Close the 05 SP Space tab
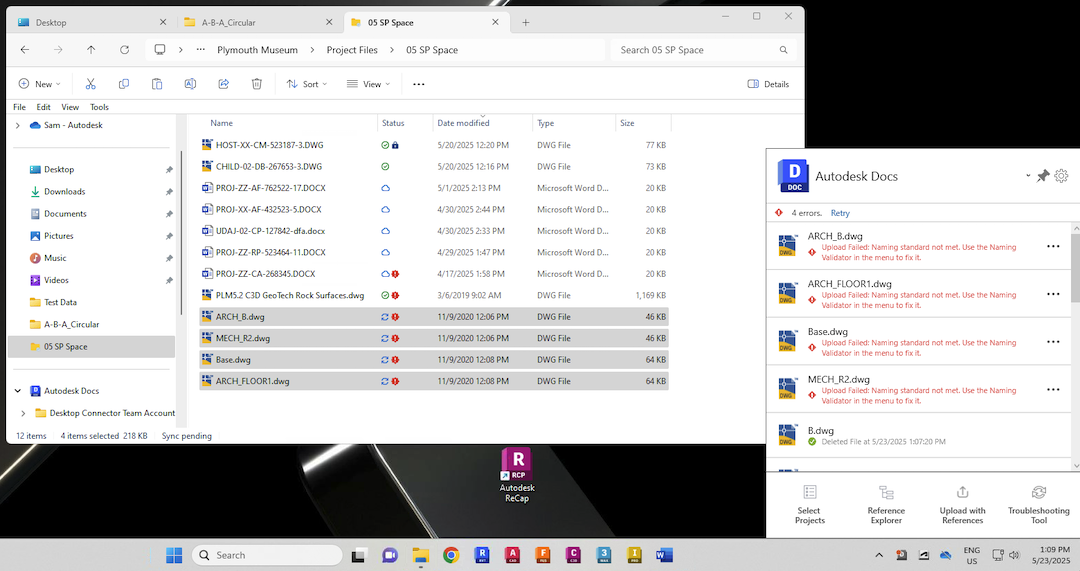This screenshot has width=1080, height=571. click(495, 22)
